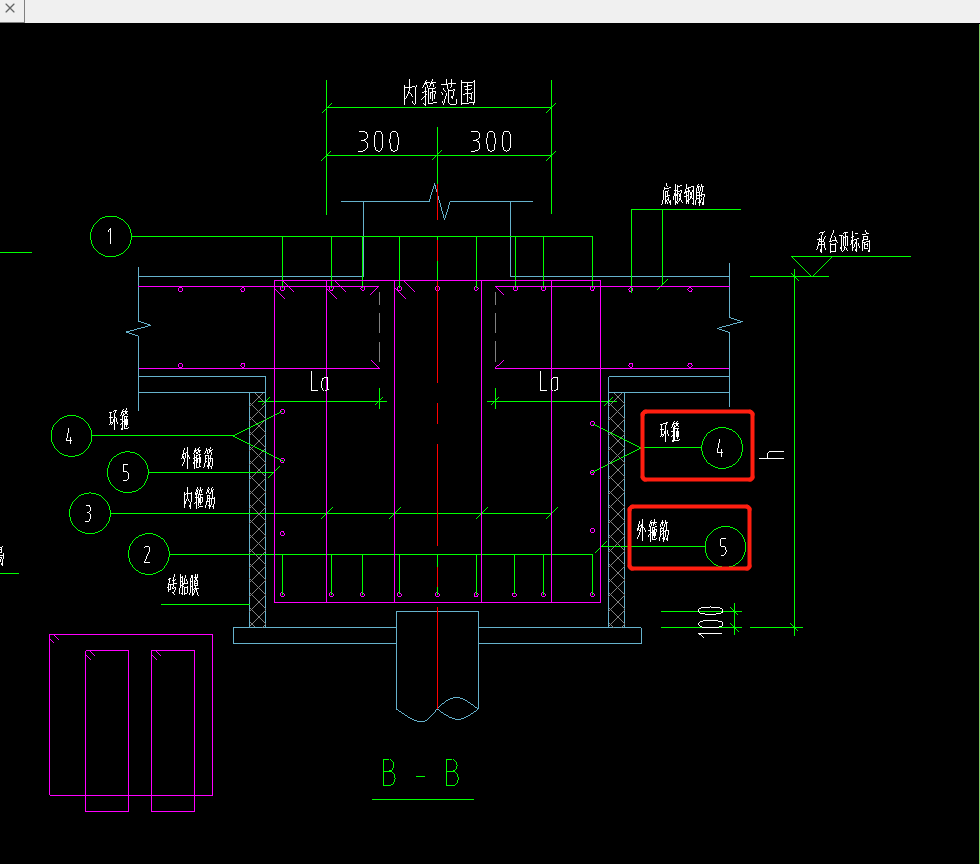
Task: Select the 内箍范围 dimension title text
Action: tap(439, 93)
